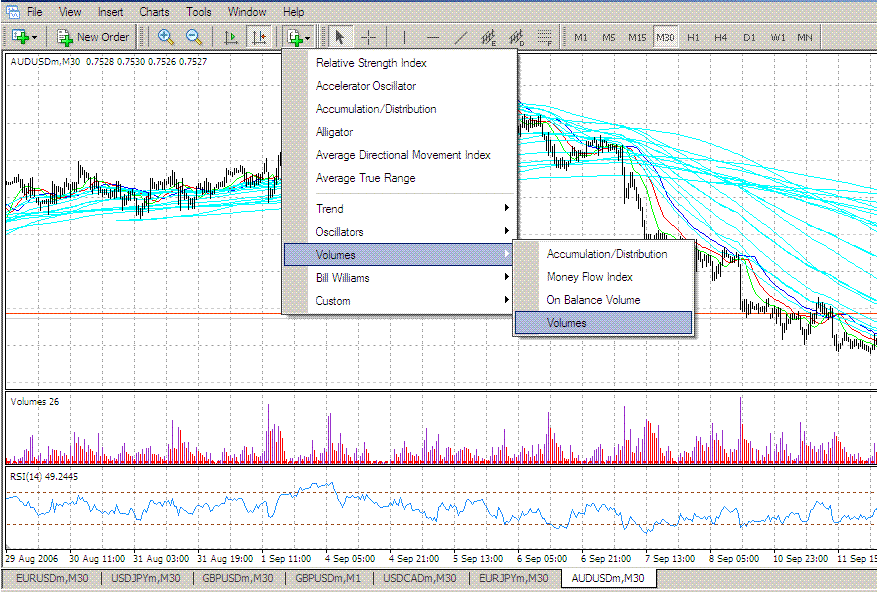Switch to GBPUSDm,M30 chart tab

pos(238,578)
